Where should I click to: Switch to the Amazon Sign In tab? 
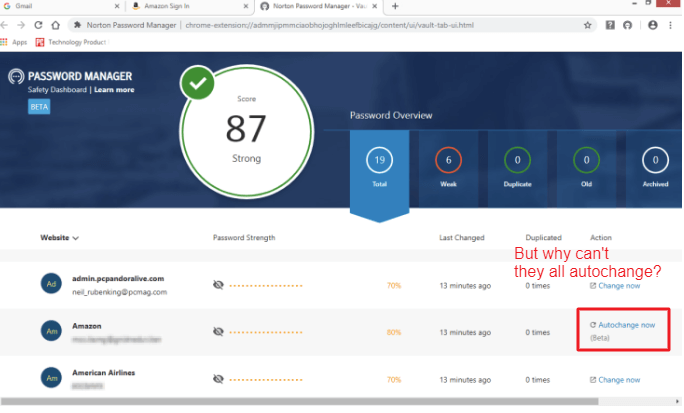(188, 6)
